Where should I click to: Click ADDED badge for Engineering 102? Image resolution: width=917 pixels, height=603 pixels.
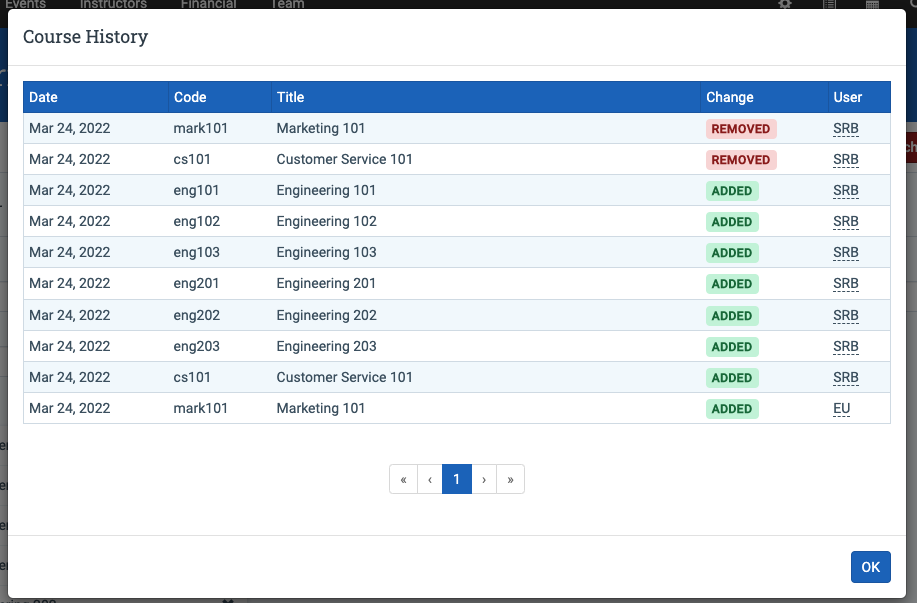[x=732, y=222]
